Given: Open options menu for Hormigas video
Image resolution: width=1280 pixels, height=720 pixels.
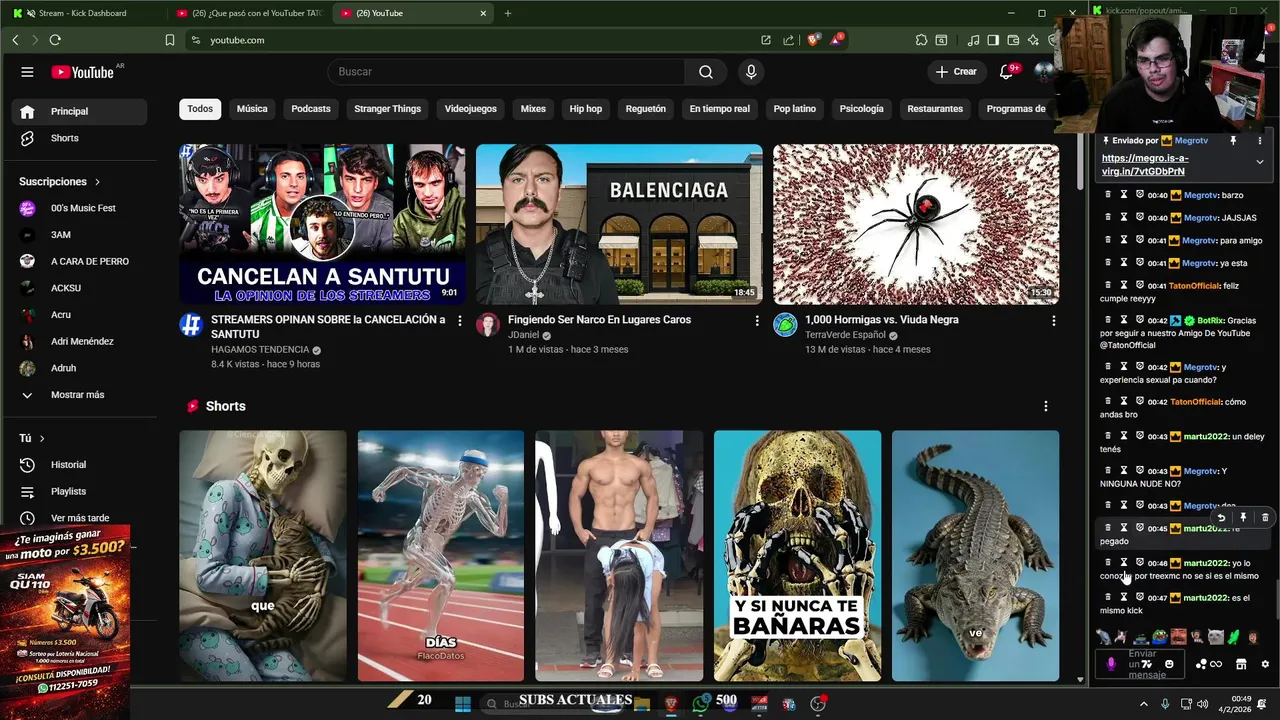Looking at the screenshot, I should (x=1053, y=321).
